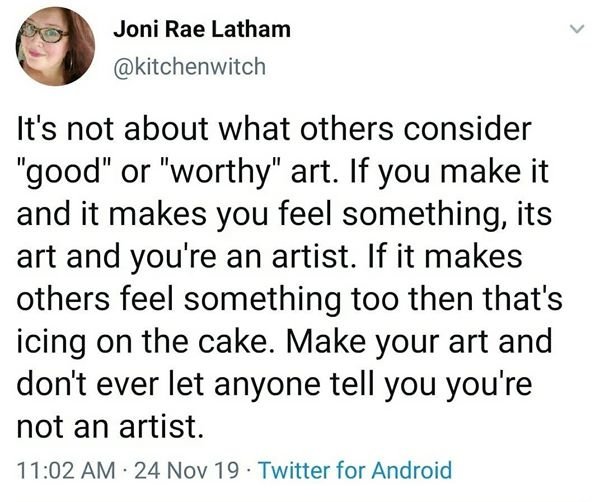Select the final line "not an artist."

(110, 426)
